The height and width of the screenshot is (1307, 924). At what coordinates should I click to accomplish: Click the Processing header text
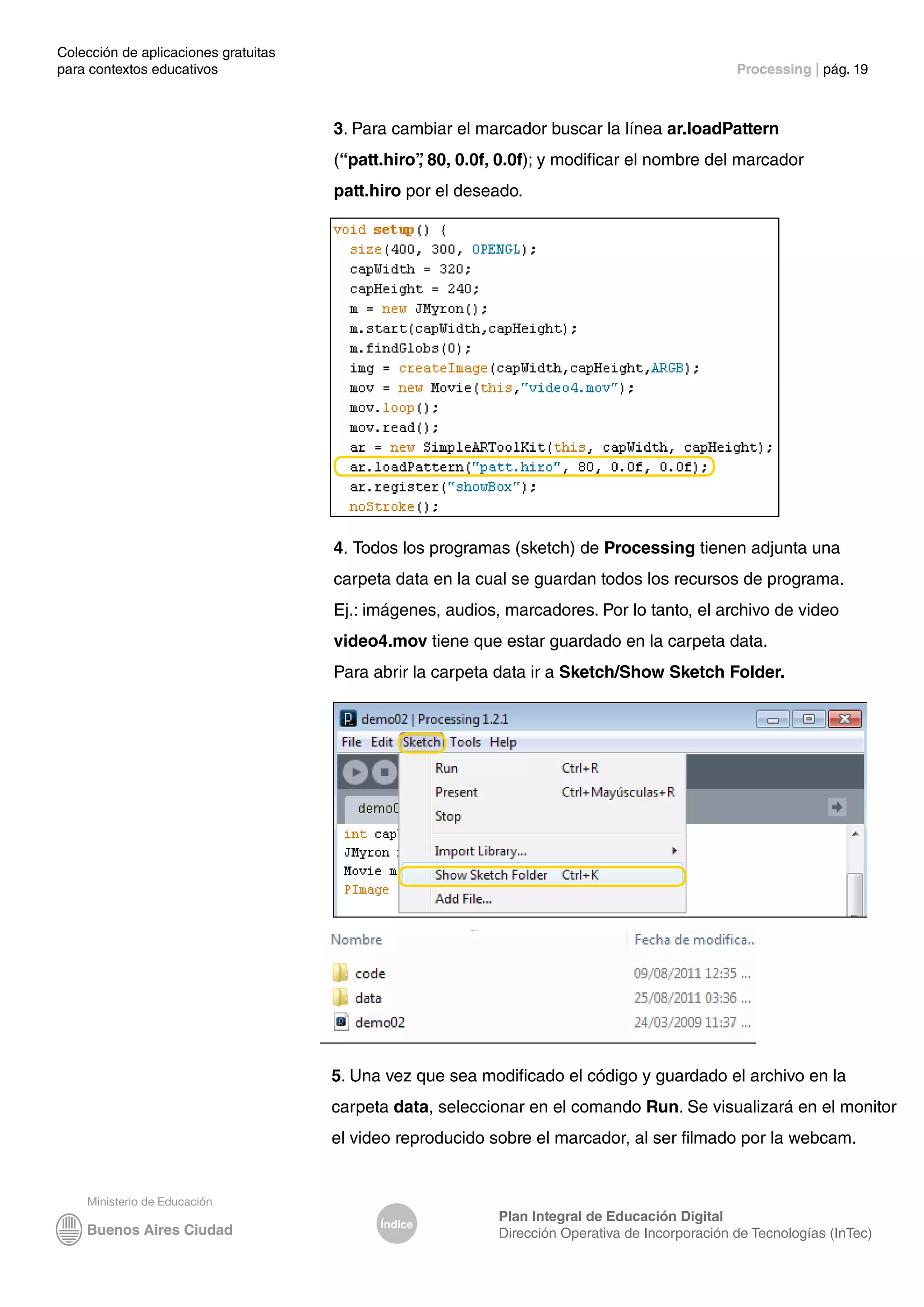click(x=773, y=70)
